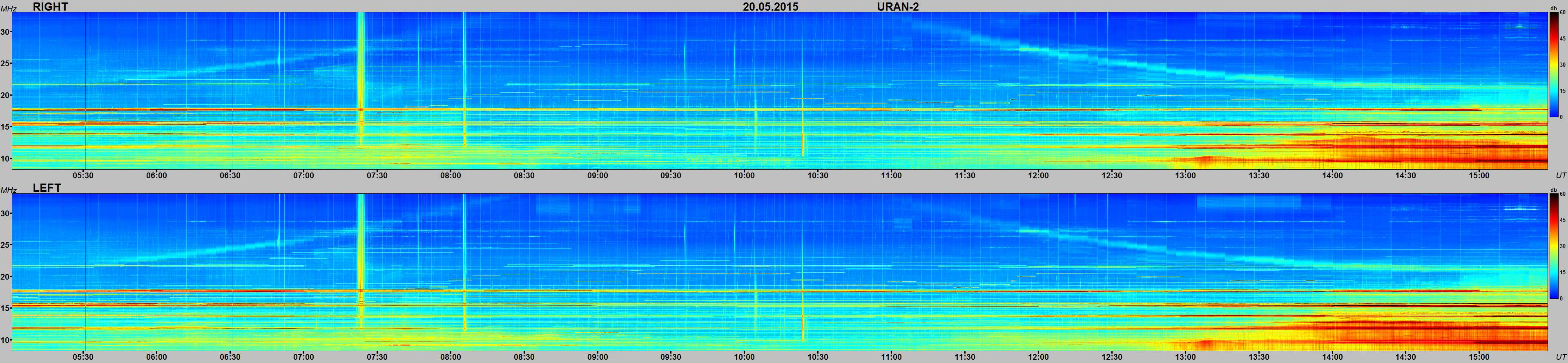Click the 30 MHz tick of the RIGHT panel

pyautogui.click(x=5, y=31)
